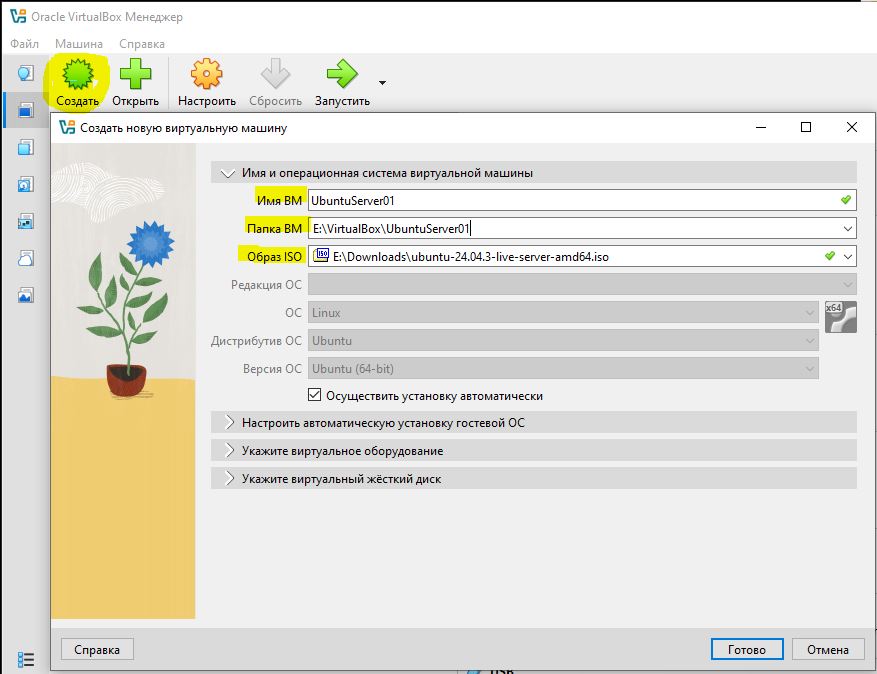877x674 pixels.
Task: Click into the Имя ВМ text field
Action: [570, 201]
